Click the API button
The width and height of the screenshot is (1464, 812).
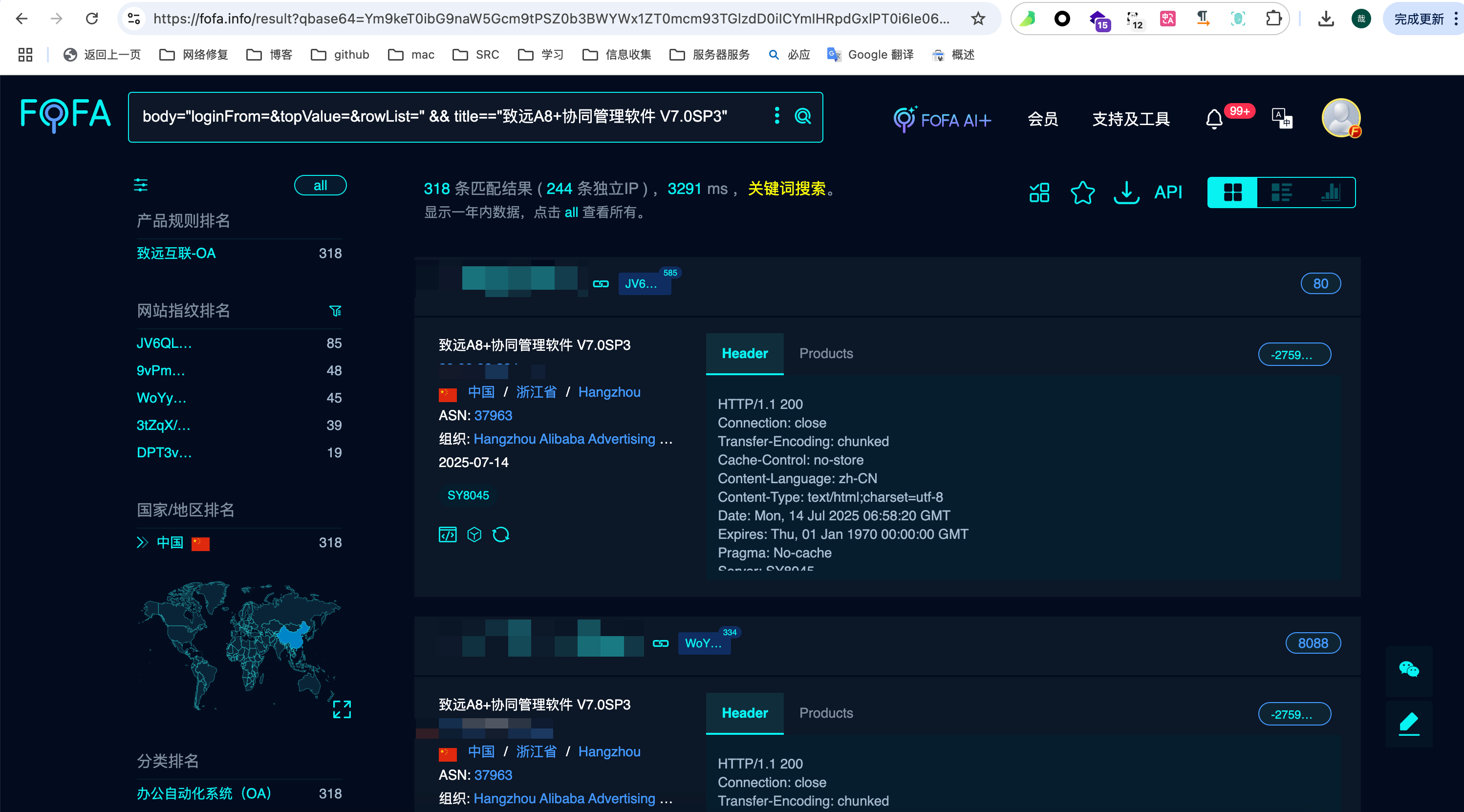coord(1168,192)
